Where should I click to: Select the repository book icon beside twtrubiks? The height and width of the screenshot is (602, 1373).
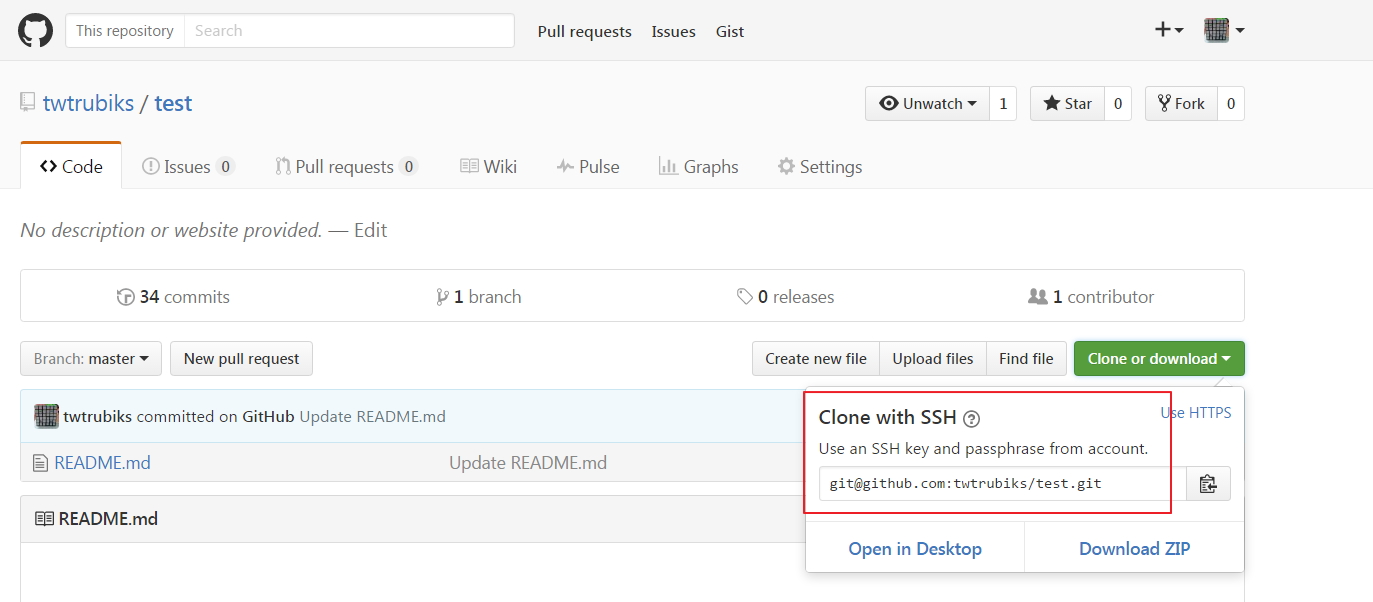point(28,102)
